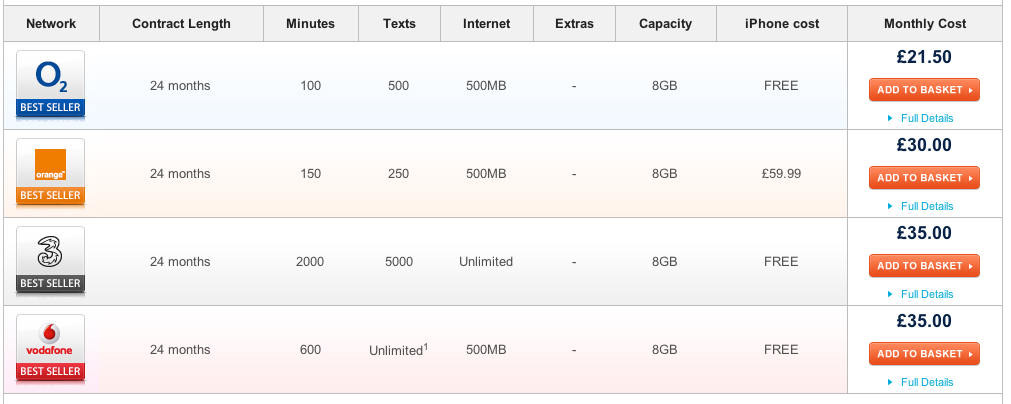Open Full Details for the O2 plan
Screen dimensions: 1011x404
coord(926,118)
